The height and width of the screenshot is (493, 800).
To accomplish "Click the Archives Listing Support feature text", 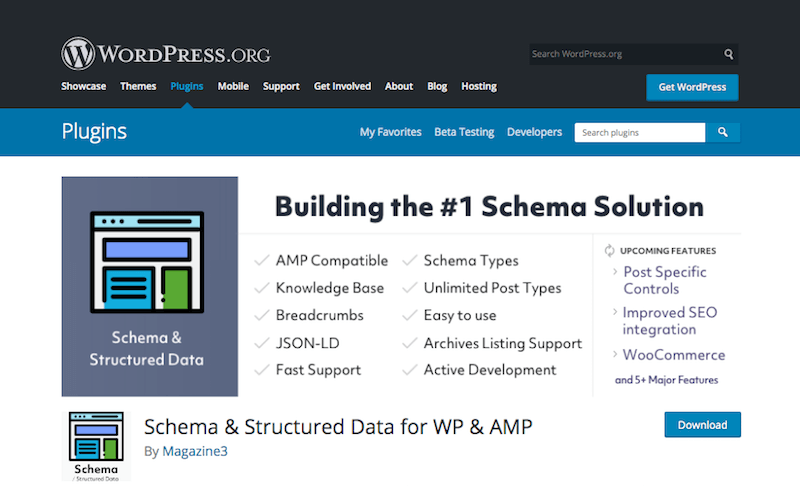I will click(503, 343).
